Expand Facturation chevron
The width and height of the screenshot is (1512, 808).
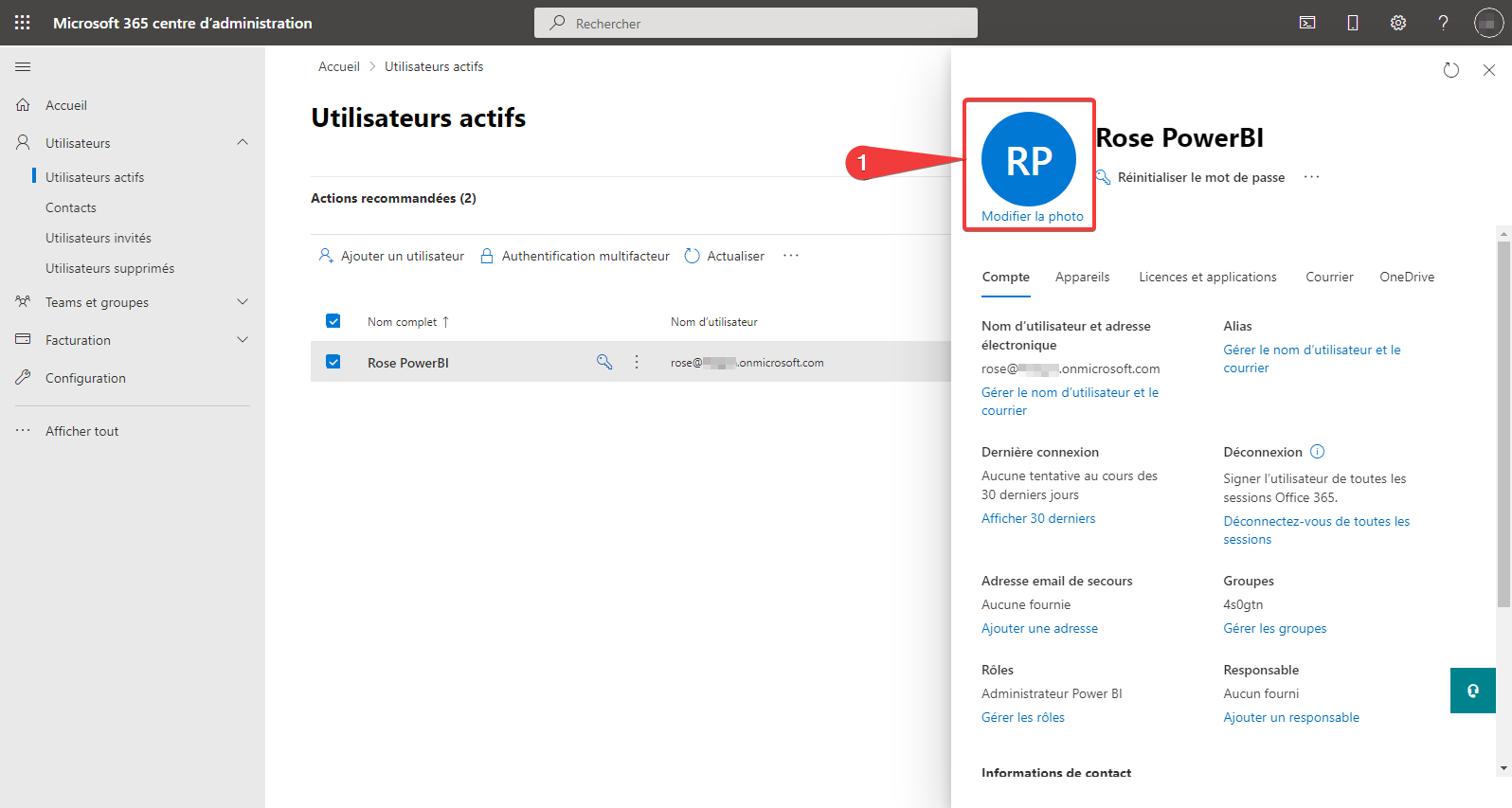tap(243, 340)
